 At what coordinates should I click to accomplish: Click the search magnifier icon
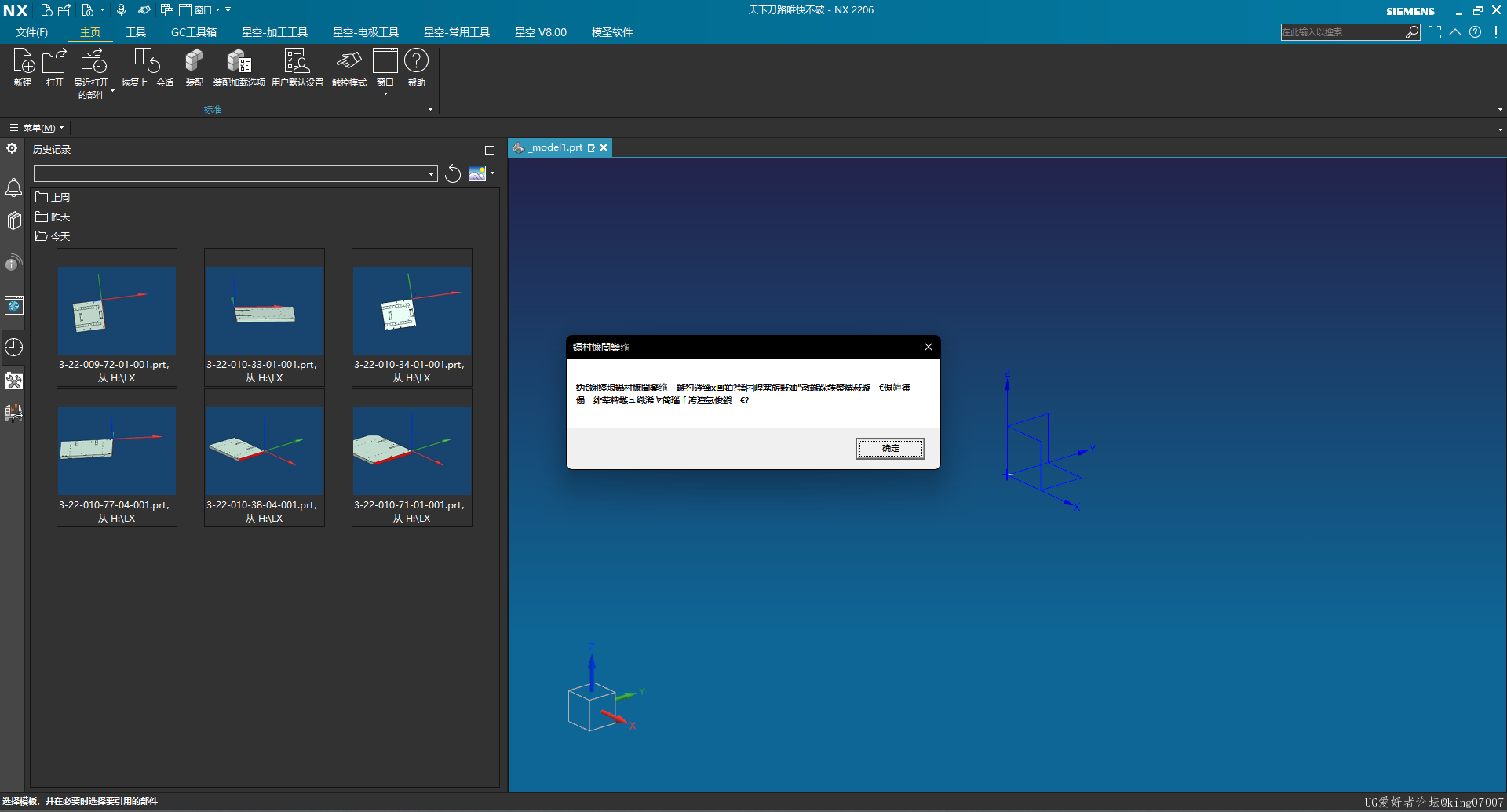point(1412,32)
